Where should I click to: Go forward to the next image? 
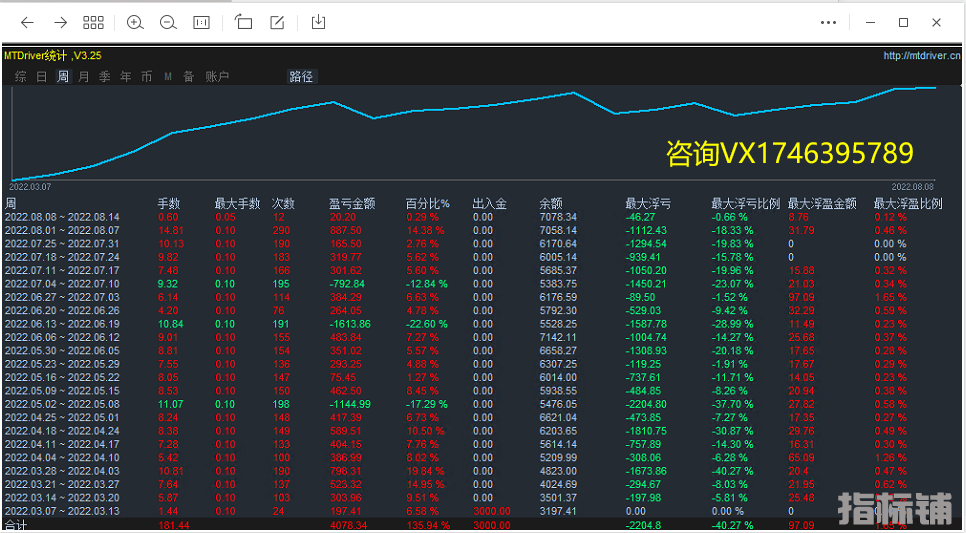(60, 22)
